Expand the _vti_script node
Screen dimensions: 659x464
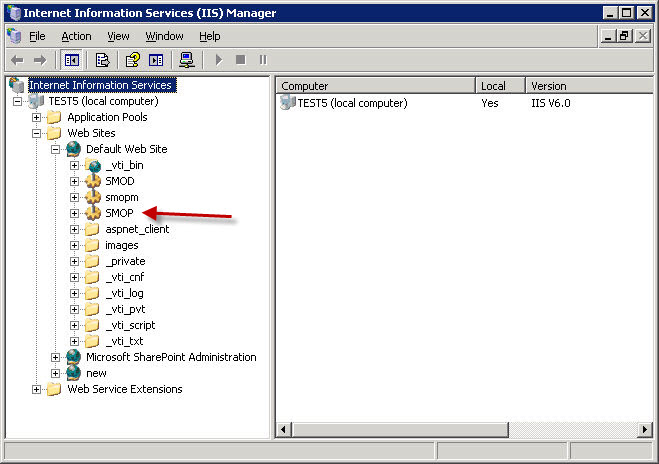point(74,325)
